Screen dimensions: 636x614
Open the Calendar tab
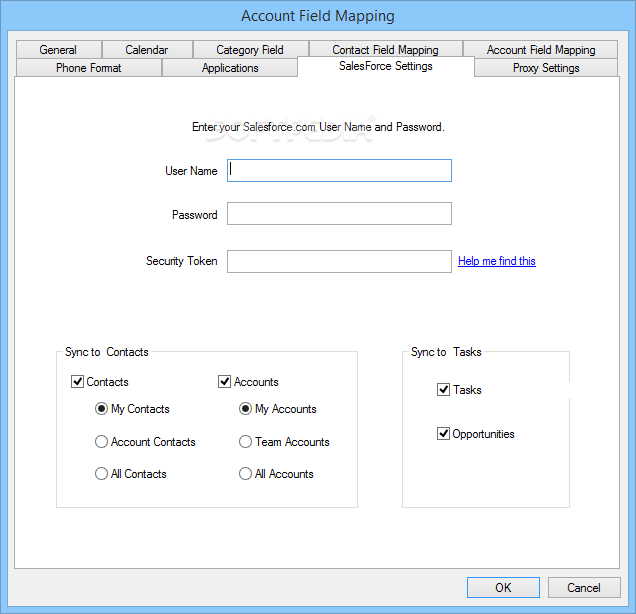(x=147, y=49)
